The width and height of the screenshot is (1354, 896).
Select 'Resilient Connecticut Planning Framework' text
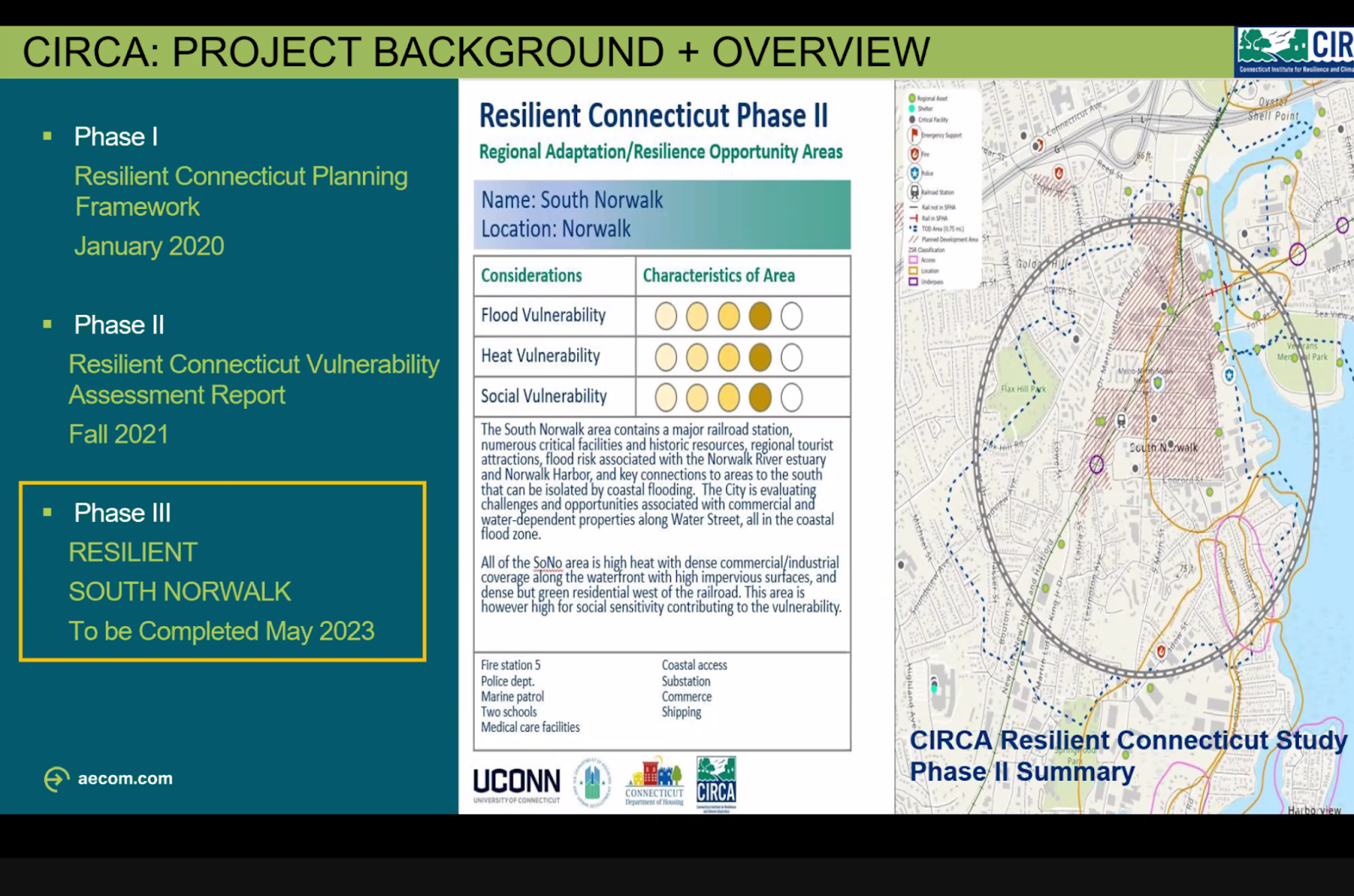[x=241, y=191]
